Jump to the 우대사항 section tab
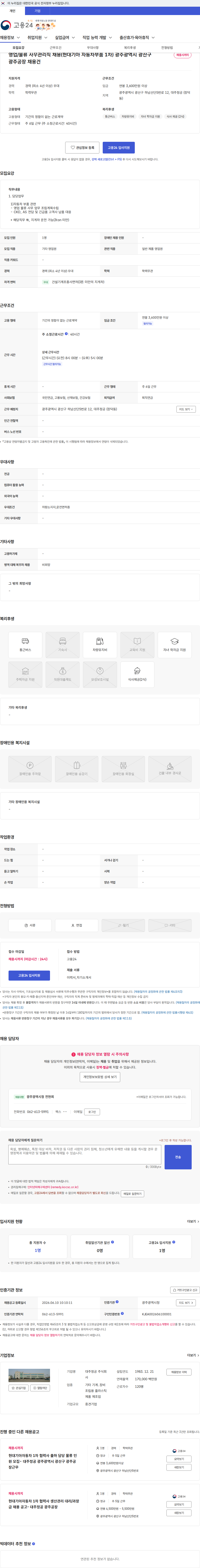This screenshot has width=200, height=1568. (92, 47)
